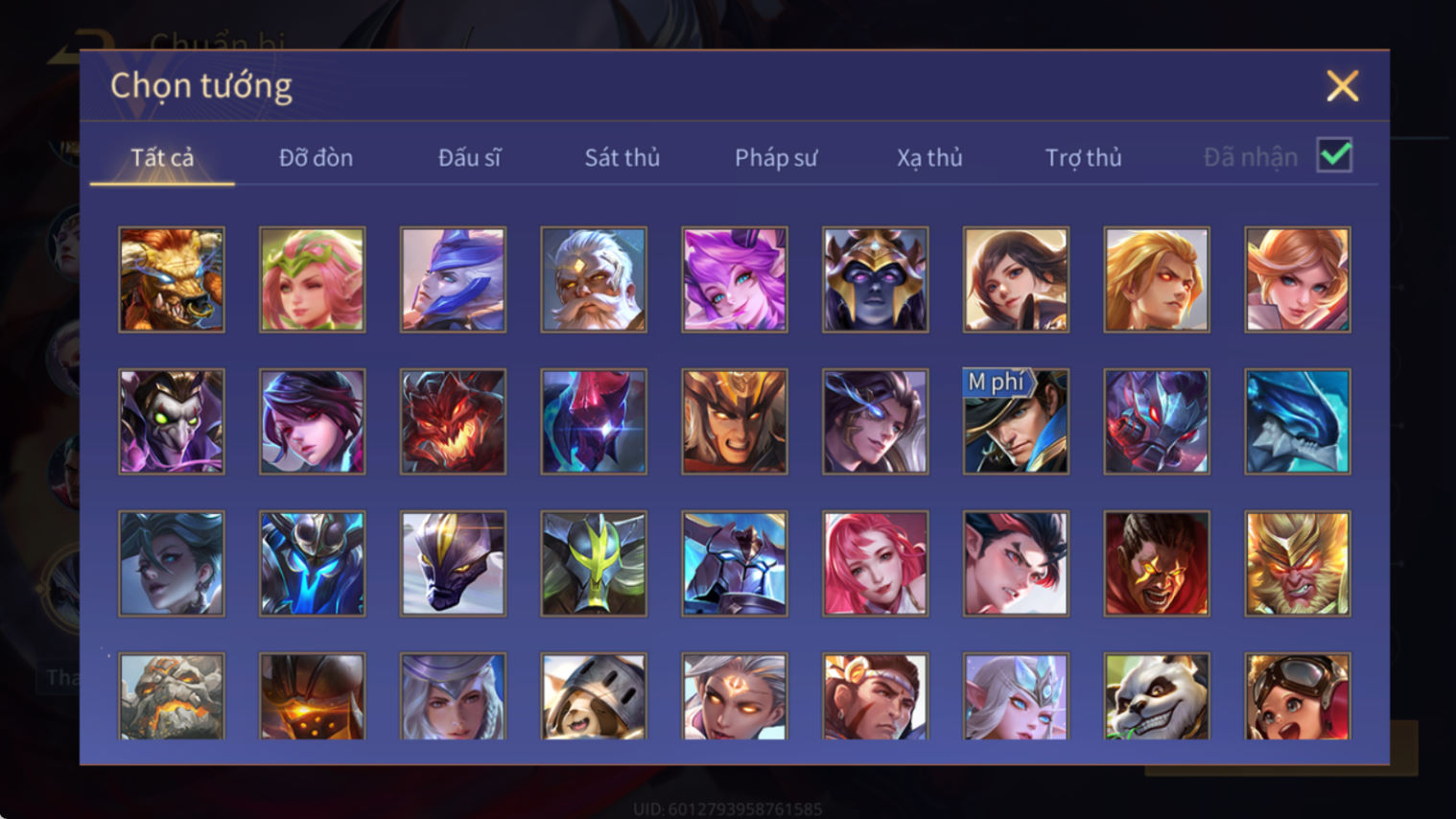Toggle the Đã nhận checkbox
Viewport: 1456px width, 819px height.
click(x=1334, y=155)
